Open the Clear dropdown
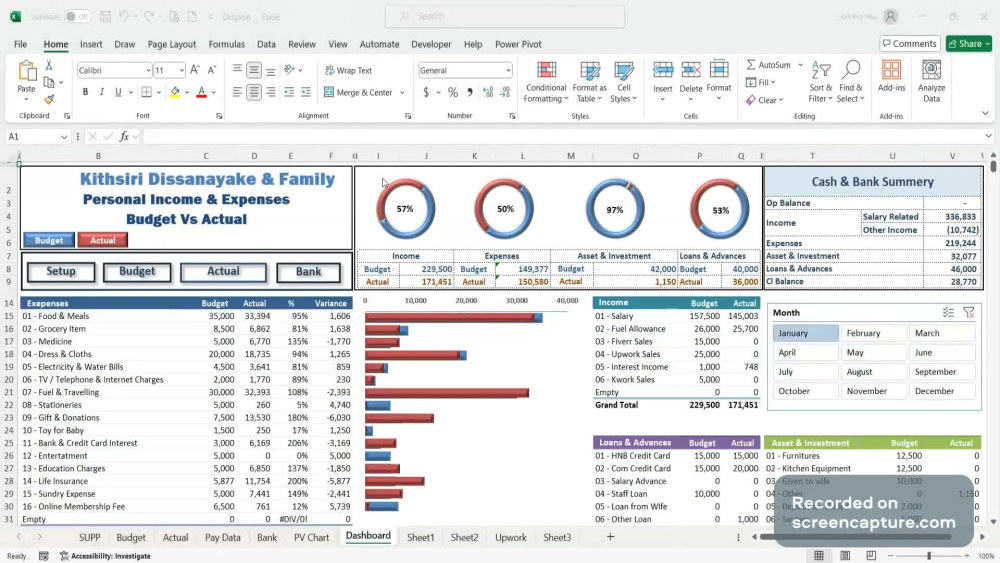 pos(765,100)
